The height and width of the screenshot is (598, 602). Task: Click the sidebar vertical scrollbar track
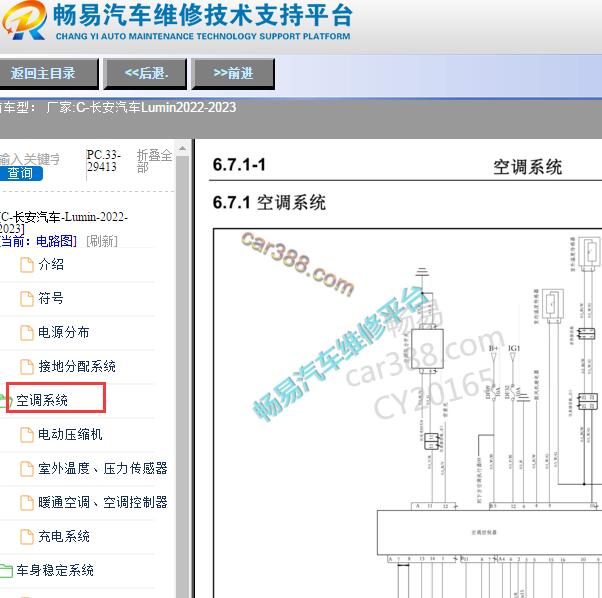[x=183, y=376]
